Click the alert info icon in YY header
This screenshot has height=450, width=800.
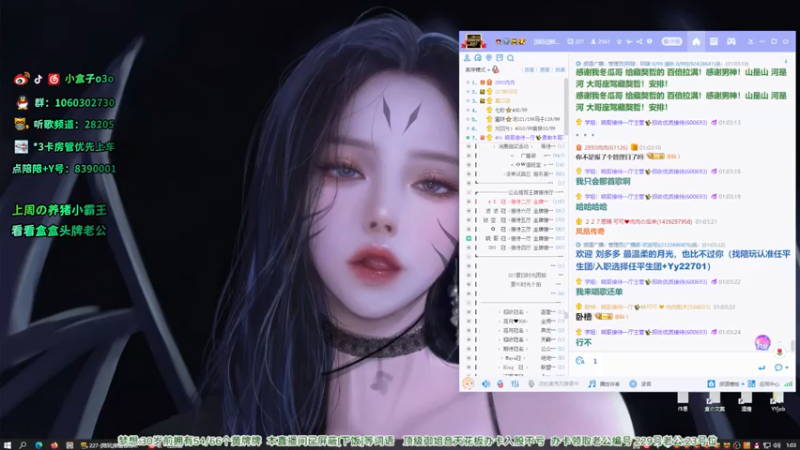[x=649, y=42]
